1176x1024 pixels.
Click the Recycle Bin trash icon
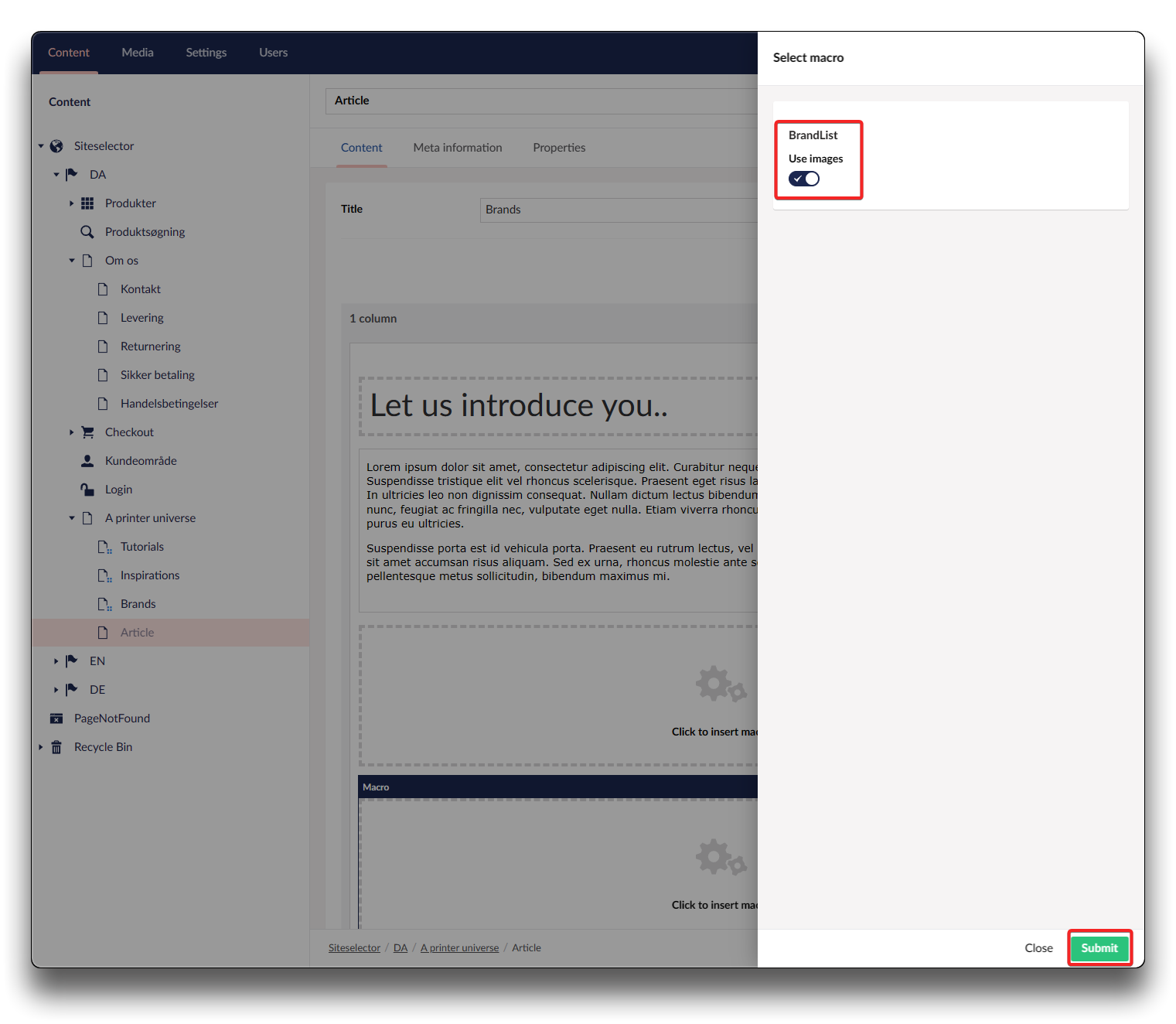56,747
